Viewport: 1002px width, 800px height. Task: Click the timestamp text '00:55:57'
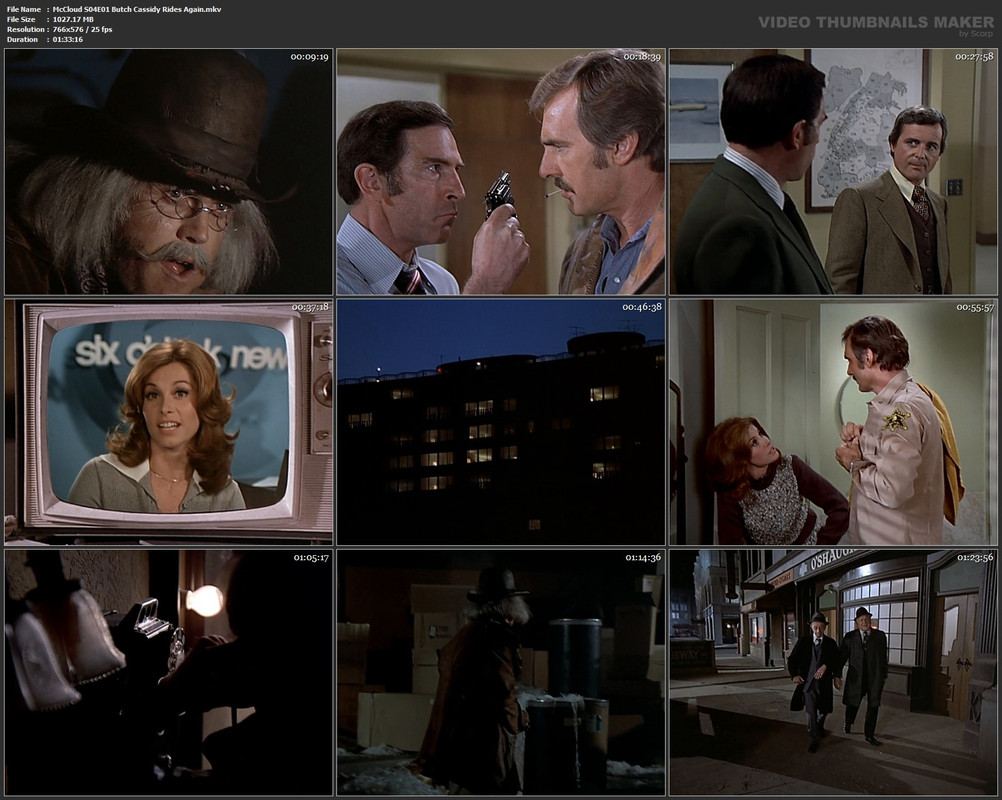pos(975,307)
